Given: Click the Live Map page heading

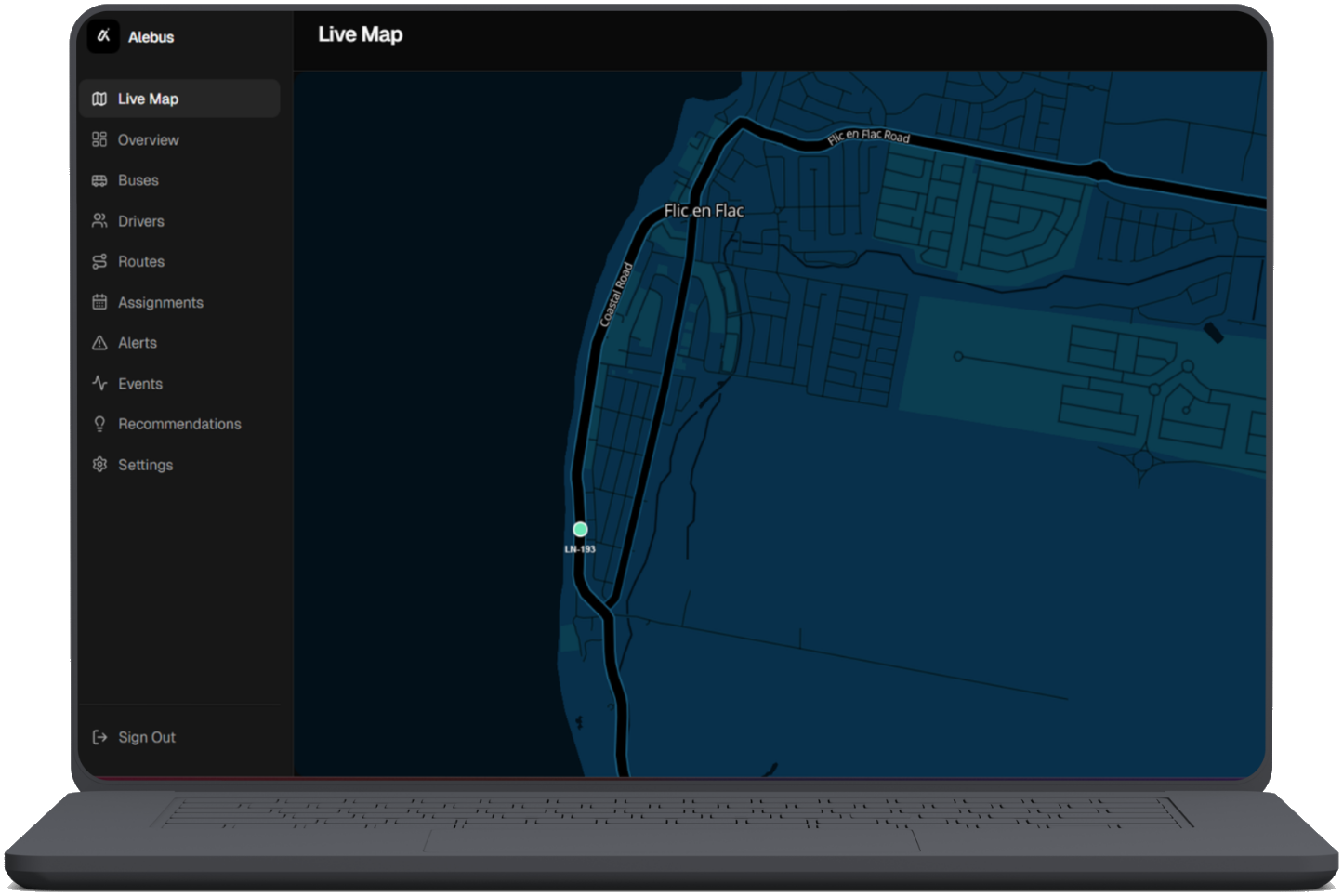Looking at the screenshot, I should tap(361, 34).
